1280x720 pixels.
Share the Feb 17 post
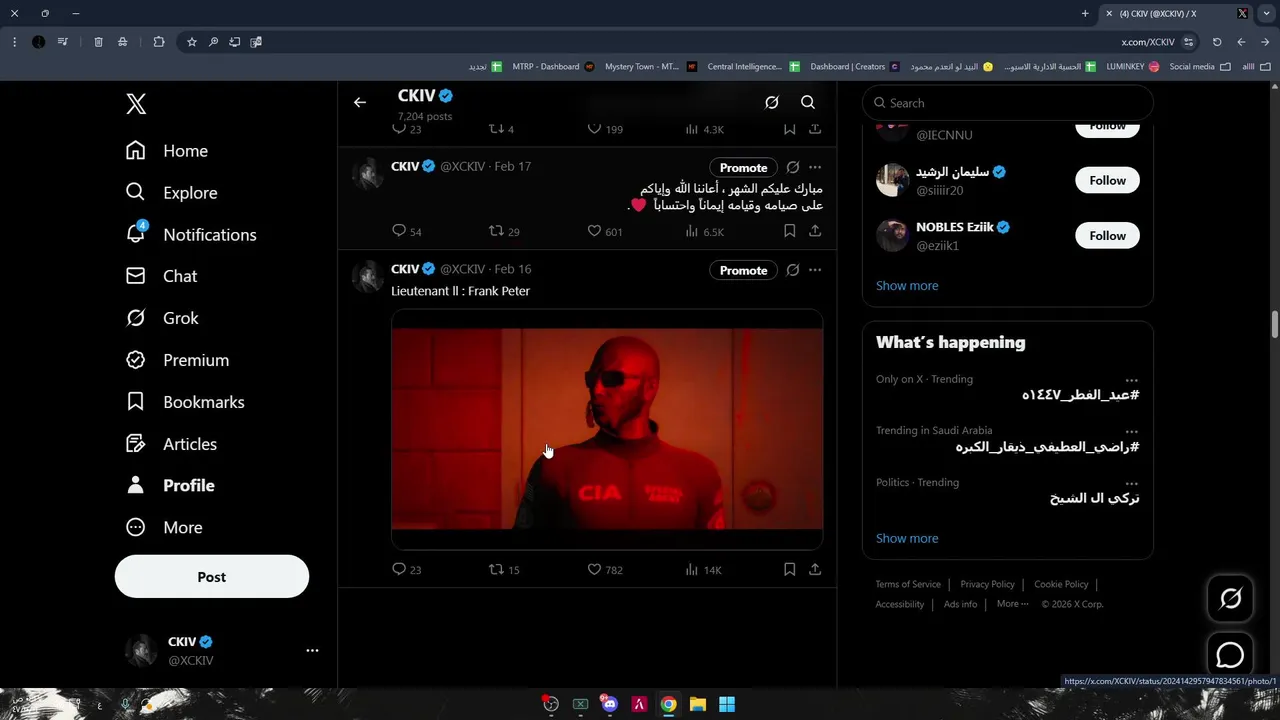click(x=815, y=231)
